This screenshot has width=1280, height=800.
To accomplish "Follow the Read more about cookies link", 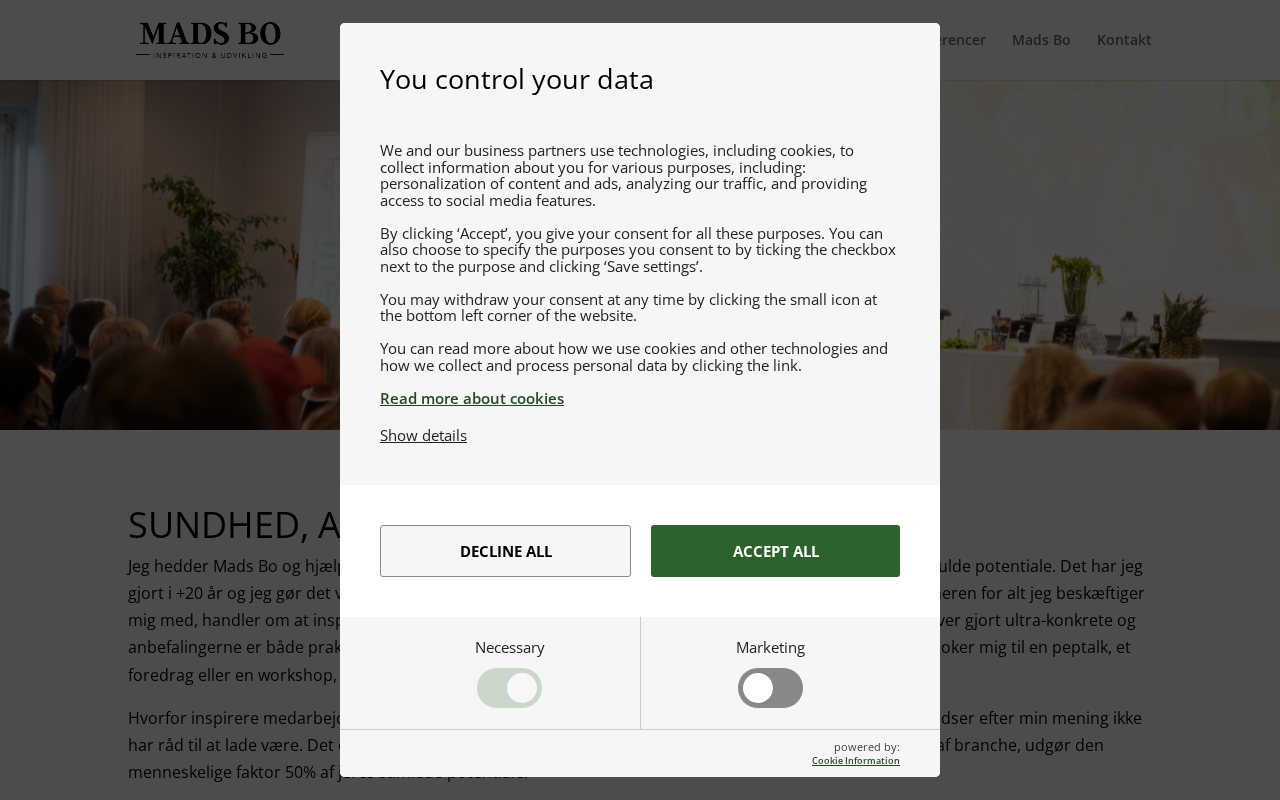I will tap(472, 399).
